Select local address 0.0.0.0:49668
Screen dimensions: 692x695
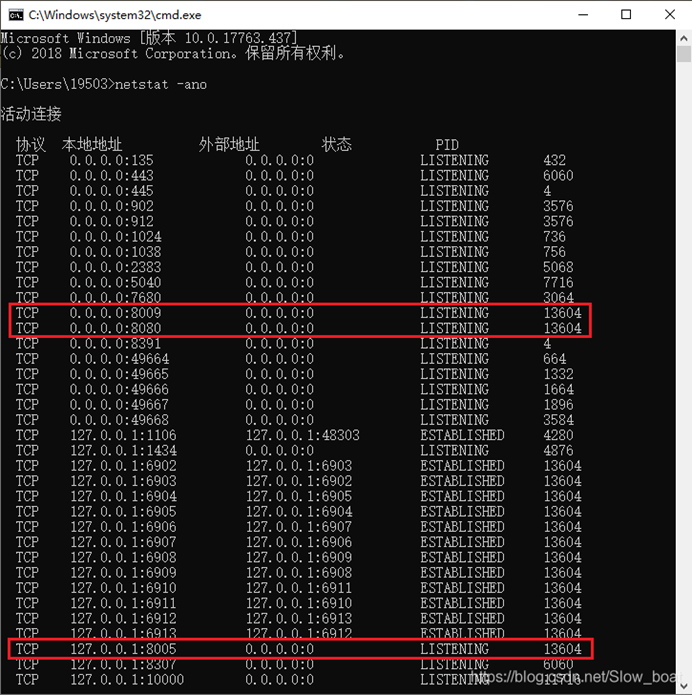(119, 420)
